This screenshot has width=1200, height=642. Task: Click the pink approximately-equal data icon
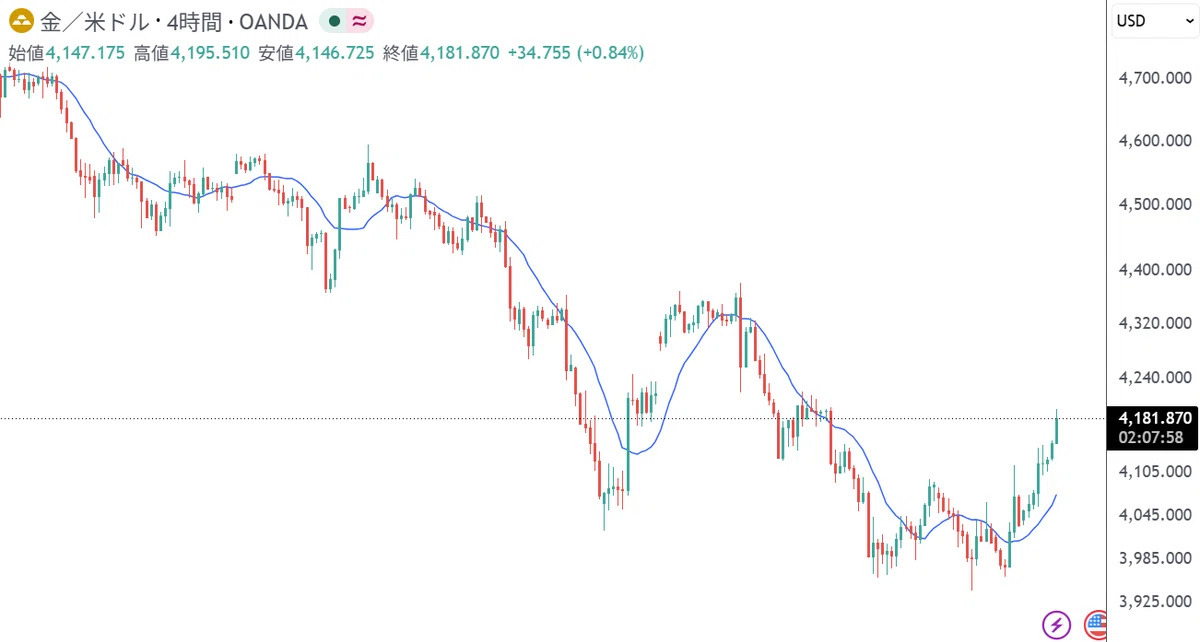[x=356, y=21]
